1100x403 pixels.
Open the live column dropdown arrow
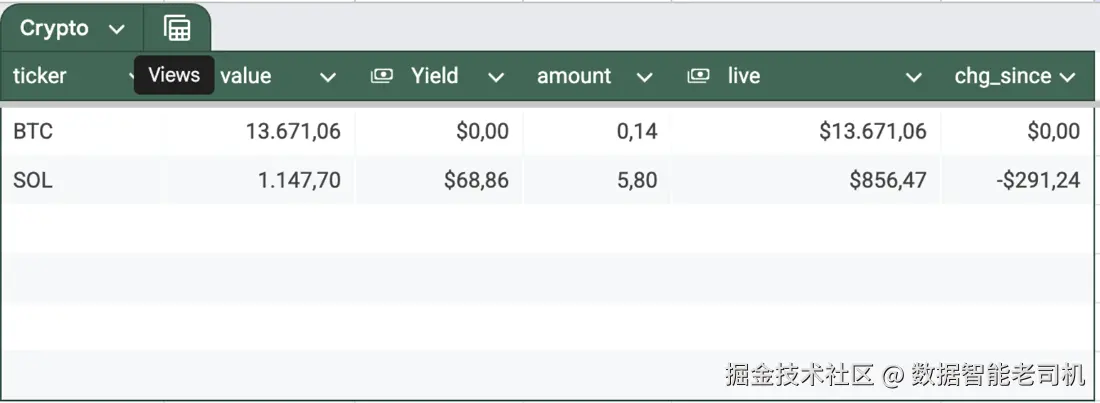click(x=912, y=77)
